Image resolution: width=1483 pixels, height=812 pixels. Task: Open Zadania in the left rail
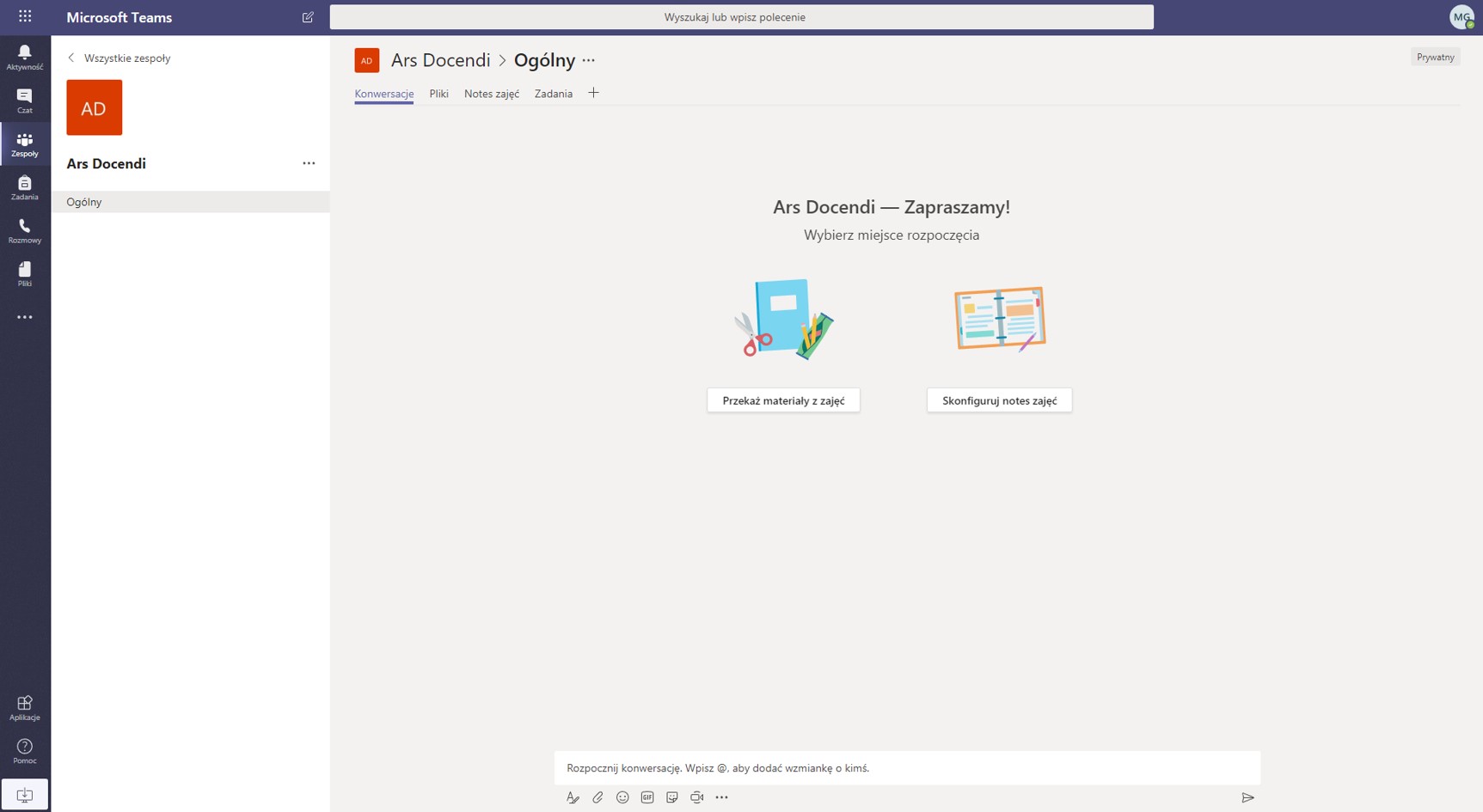click(x=25, y=187)
